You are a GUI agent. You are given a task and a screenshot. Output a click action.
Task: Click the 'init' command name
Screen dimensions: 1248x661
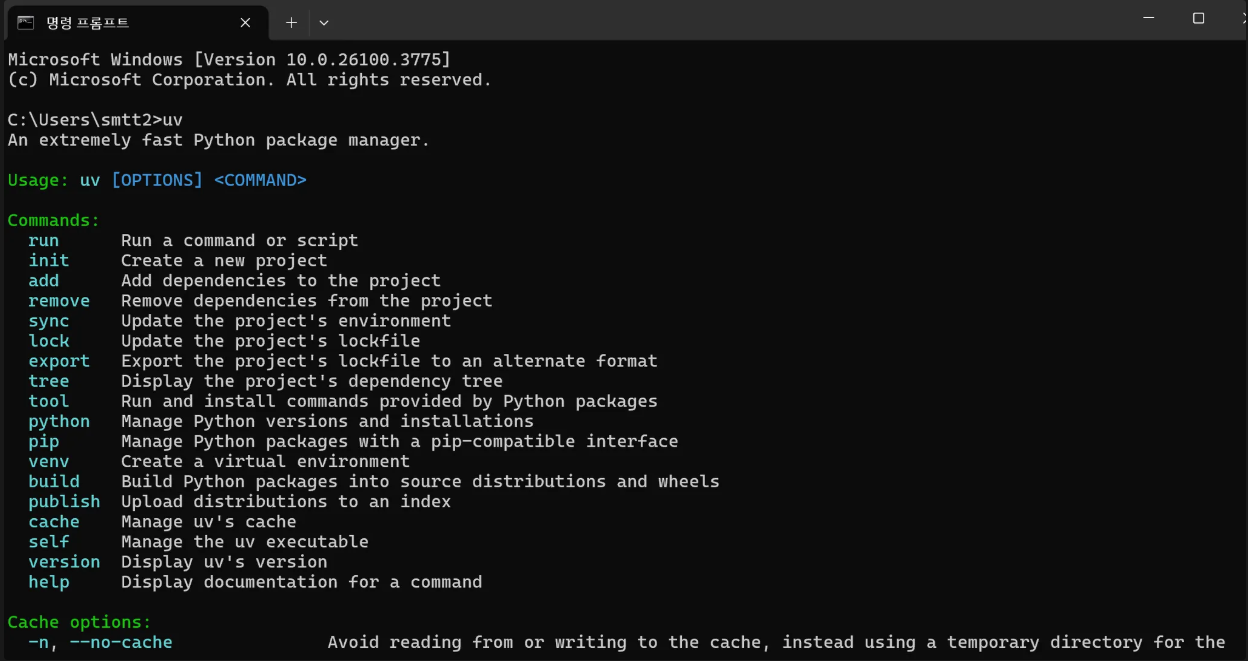coord(49,261)
